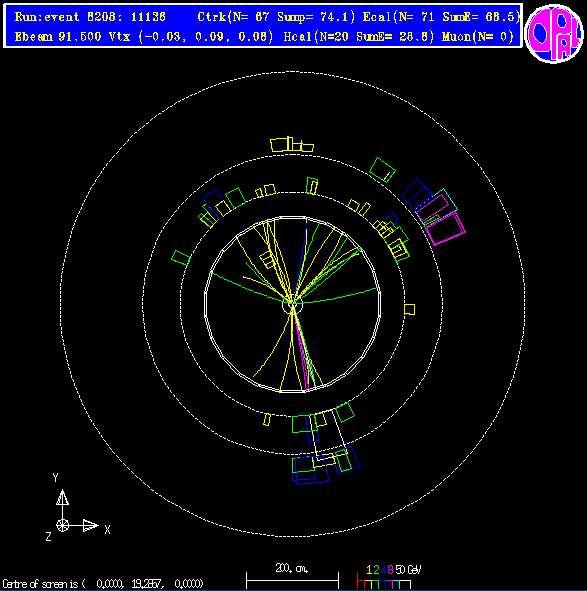This screenshot has width=587, height=591.
Task: Click the OPAL logo in the corner
Action: tap(553, 33)
